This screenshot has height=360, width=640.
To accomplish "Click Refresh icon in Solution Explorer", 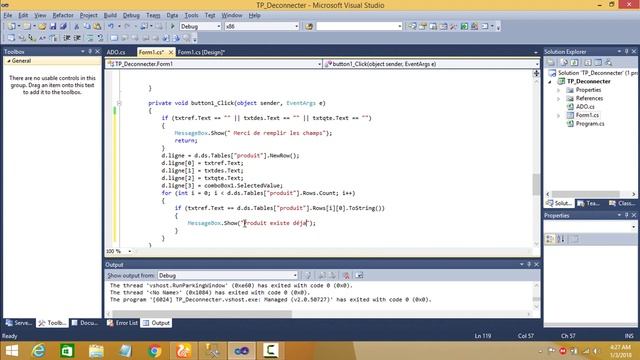I will click(x=575, y=62).
